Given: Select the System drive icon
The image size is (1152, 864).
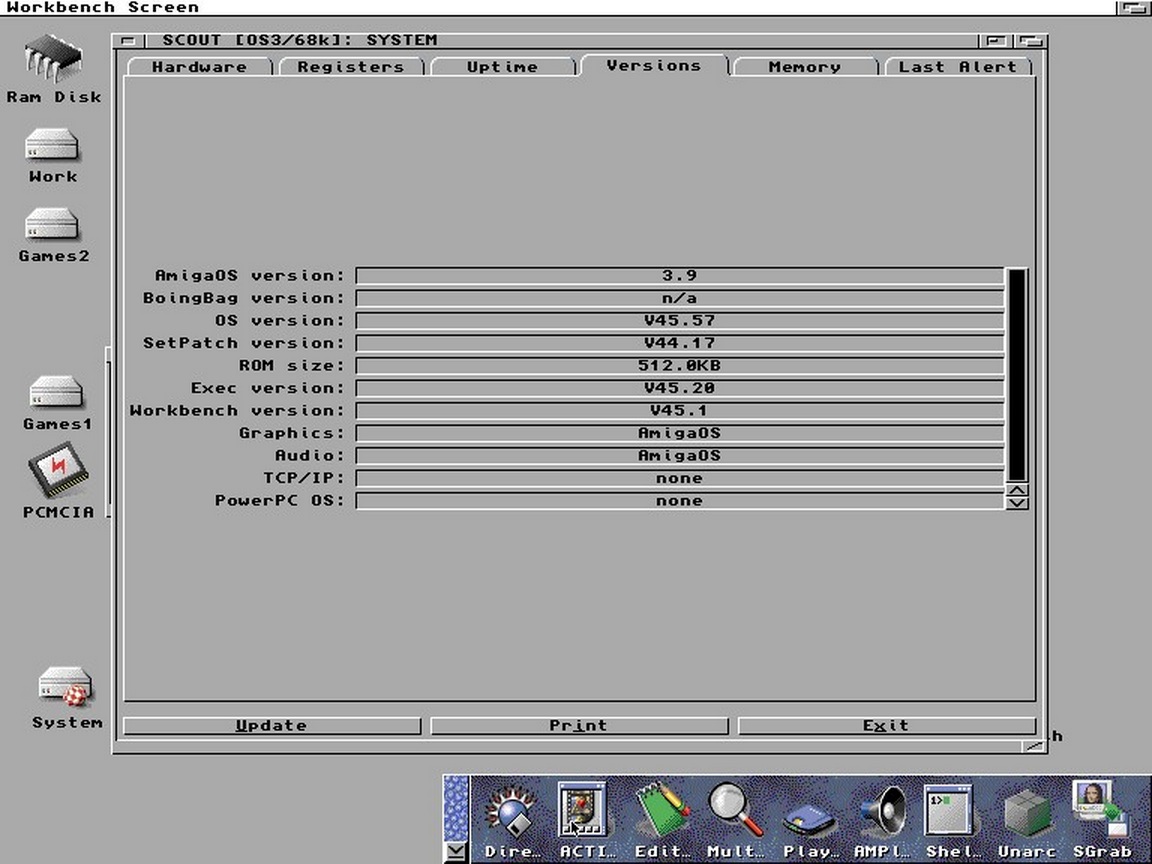Looking at the screenshot, I should pos(66,697).
